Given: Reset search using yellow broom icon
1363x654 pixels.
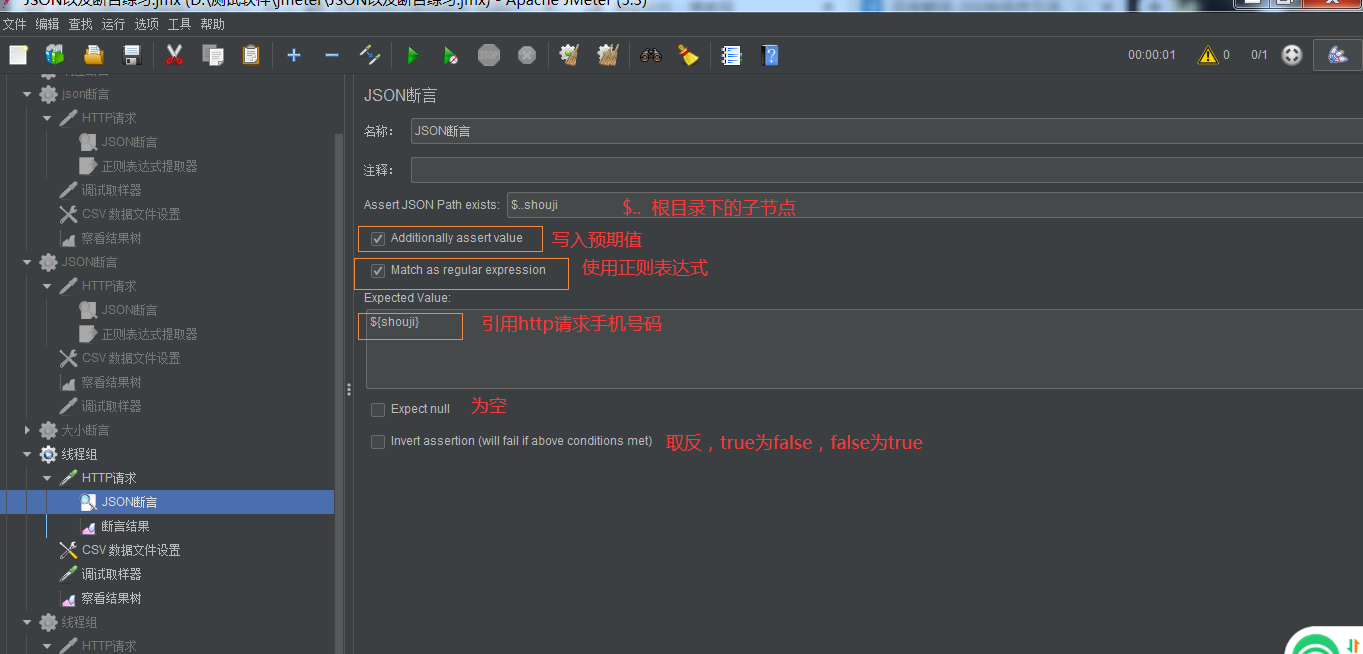Looking at the screenshot, I should (688, 55).
